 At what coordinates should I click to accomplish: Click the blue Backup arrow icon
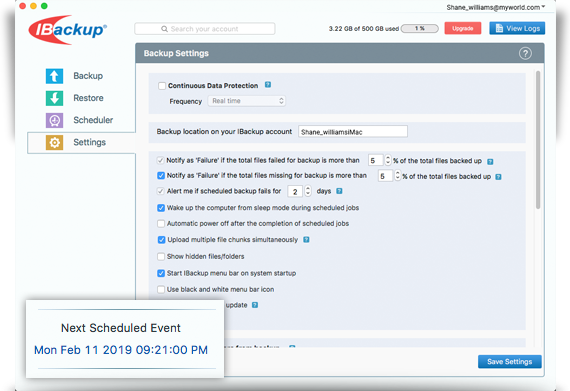point(54,76)
